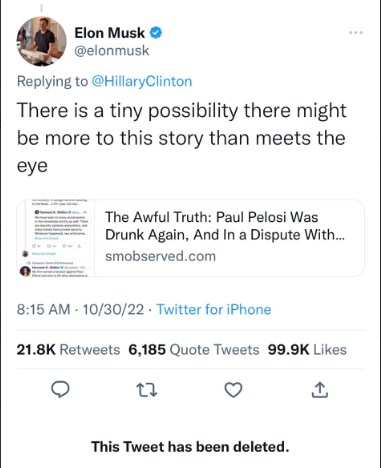Click the retweet arrows icon
The height and width of the screenshot is (468, 381).
coord(147,390)
